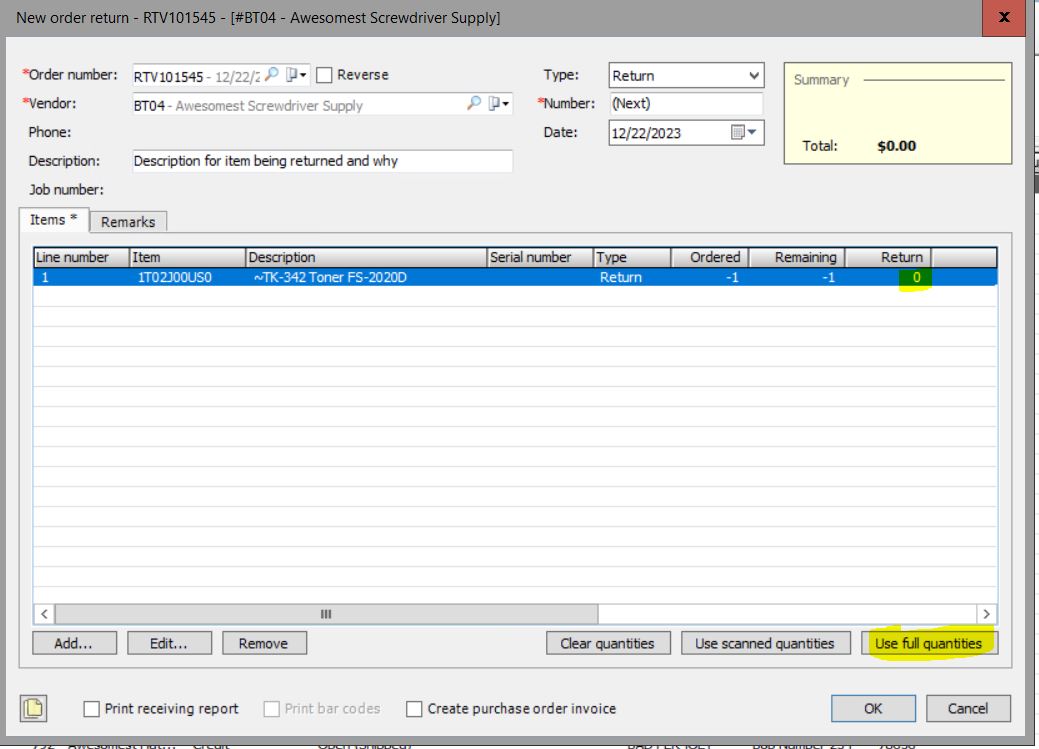Close the New order return dialog
Screen dimensions: 1039x749
(1004, 17)
